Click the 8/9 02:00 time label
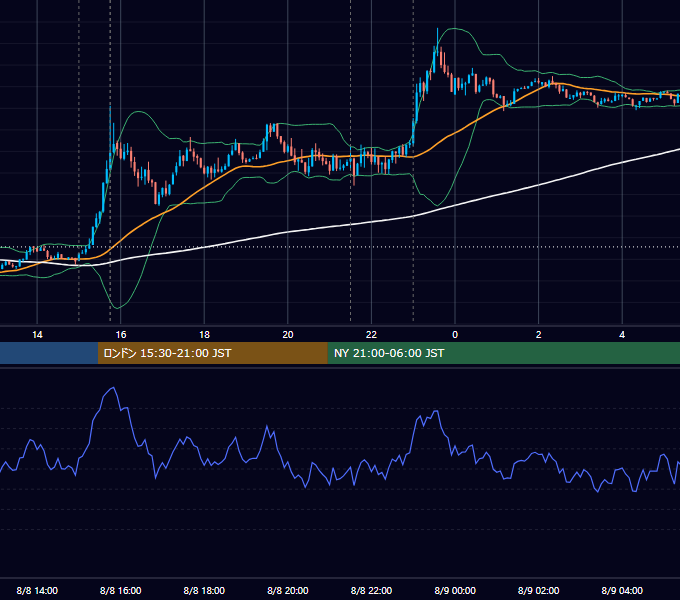 [x=539, y=590]
